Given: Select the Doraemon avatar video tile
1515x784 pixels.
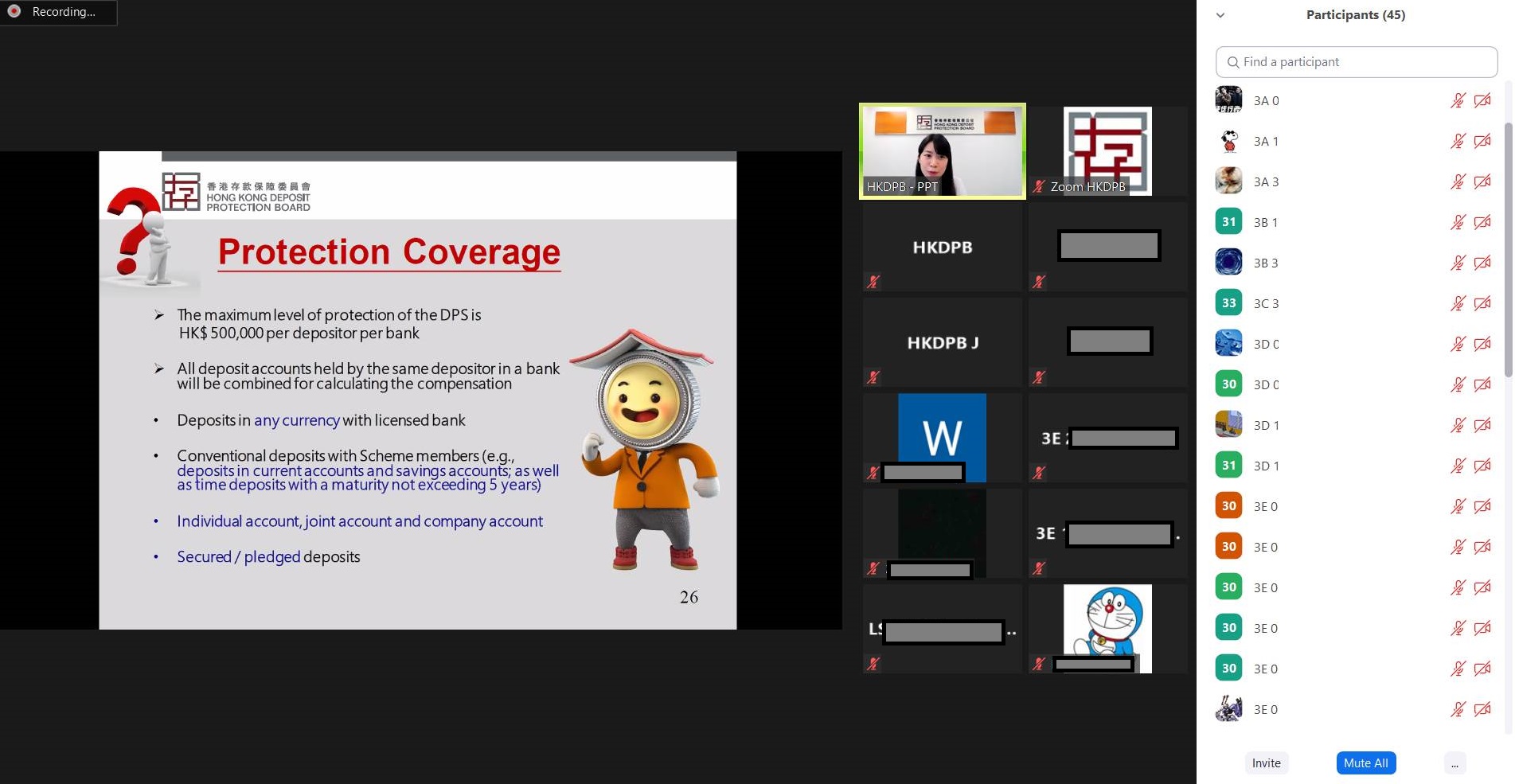Looking at the screenshot, I should 1107,629.
